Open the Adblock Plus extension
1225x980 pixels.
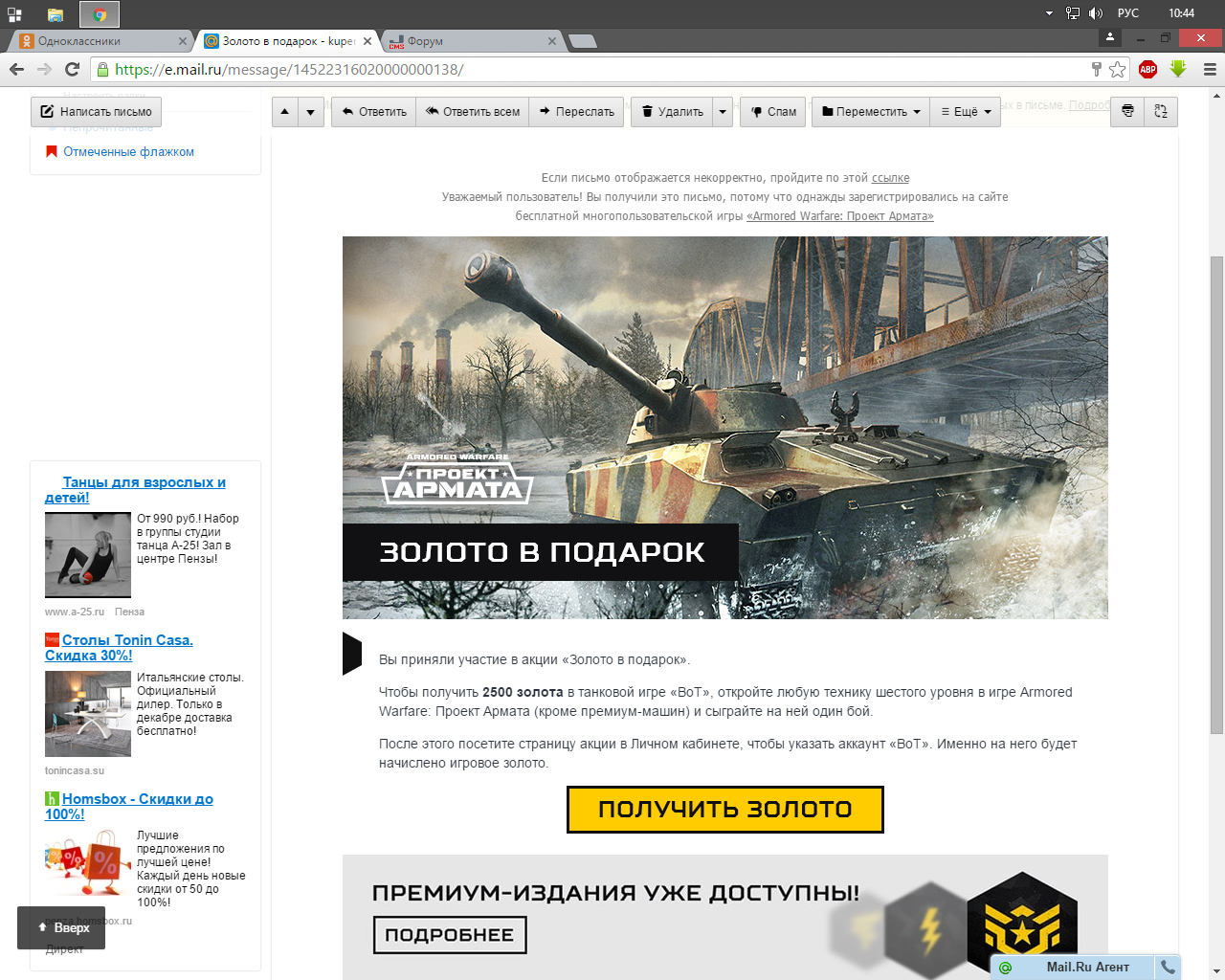(x=1148, y=69)
